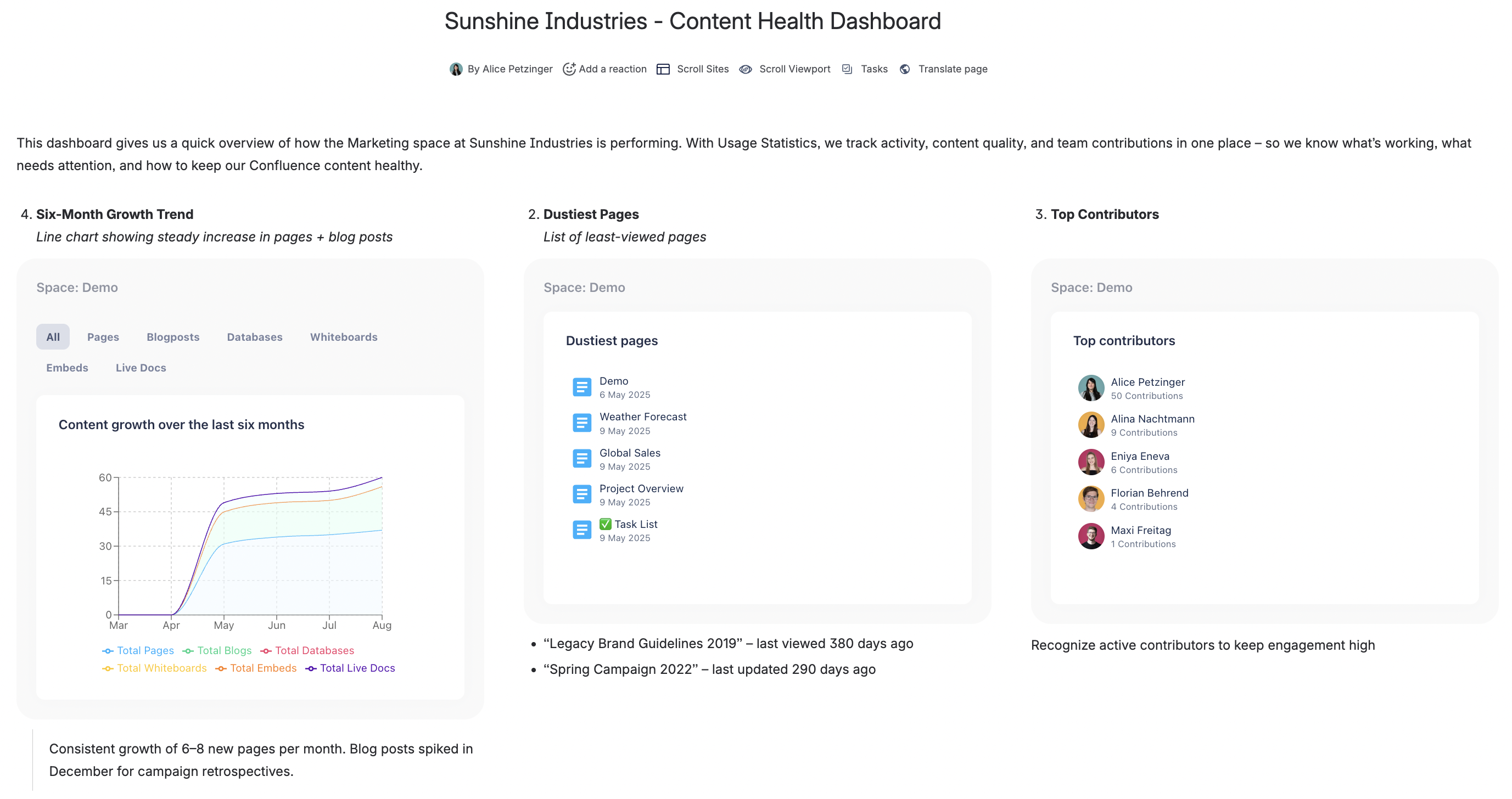Click Florian Behrend's avatar
Viewport: 1512px width, 799px height.
(1090, 499)
